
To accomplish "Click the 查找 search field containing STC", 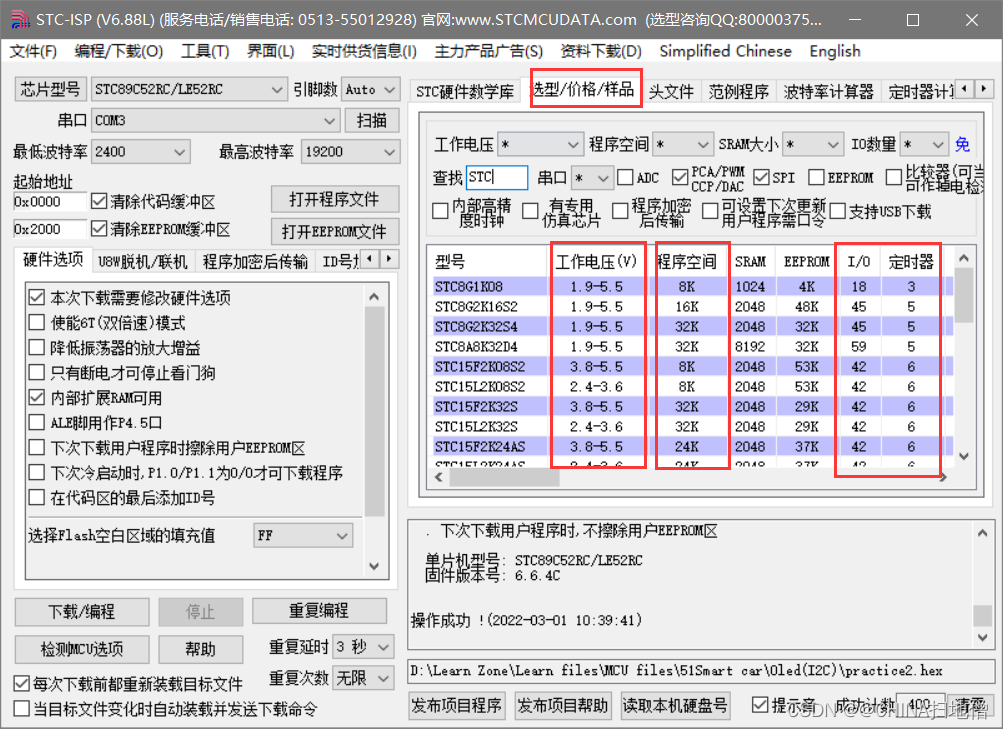I will tap(497, 177).
